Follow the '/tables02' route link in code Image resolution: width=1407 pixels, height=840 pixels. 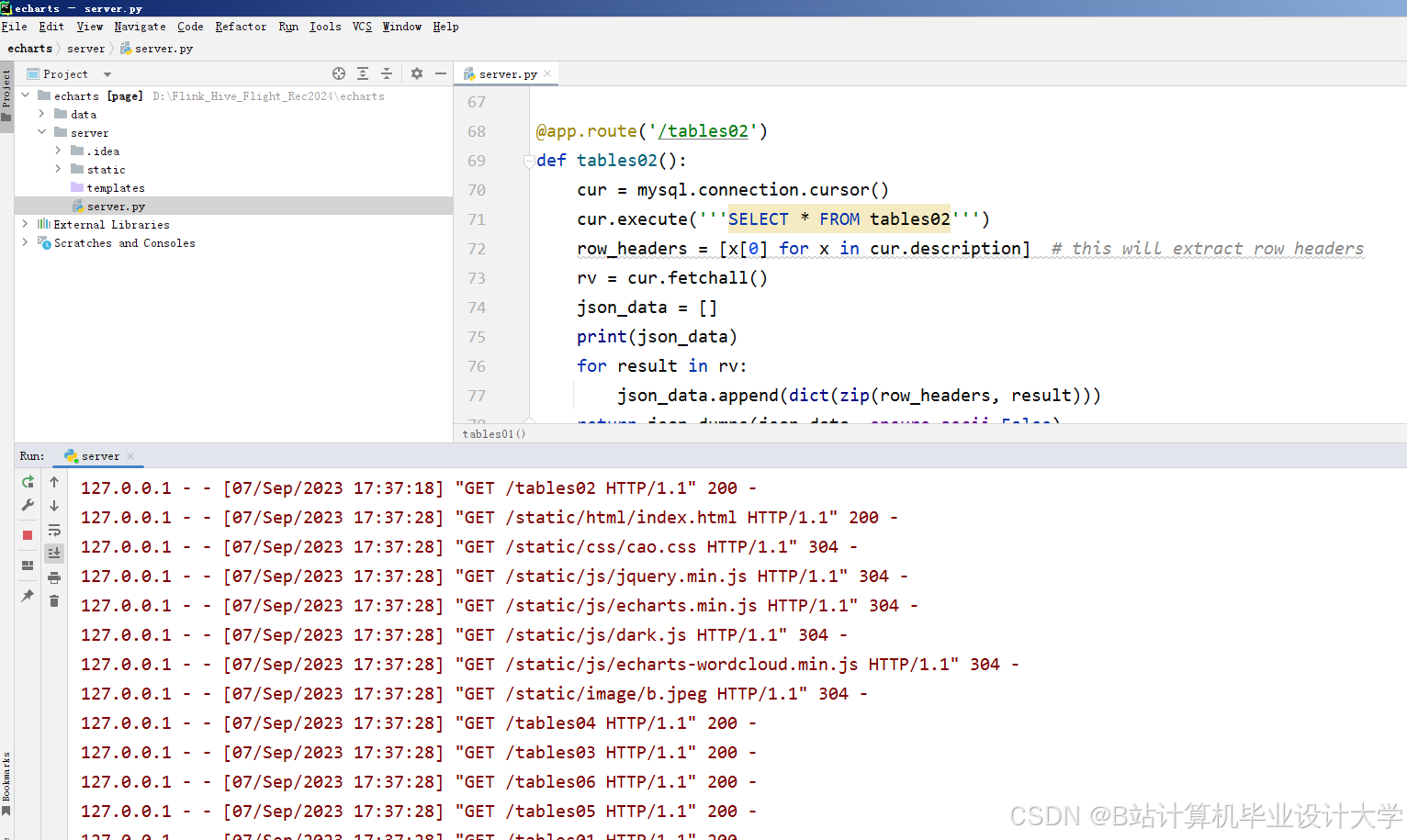pos(703,131)
